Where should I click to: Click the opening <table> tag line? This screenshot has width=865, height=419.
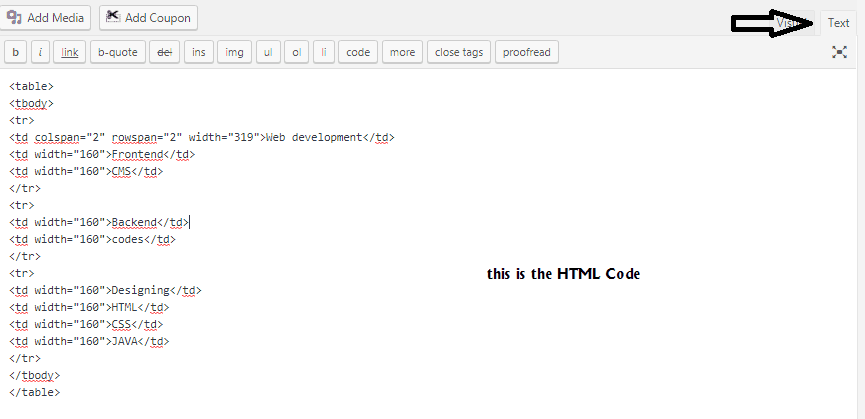31,87
